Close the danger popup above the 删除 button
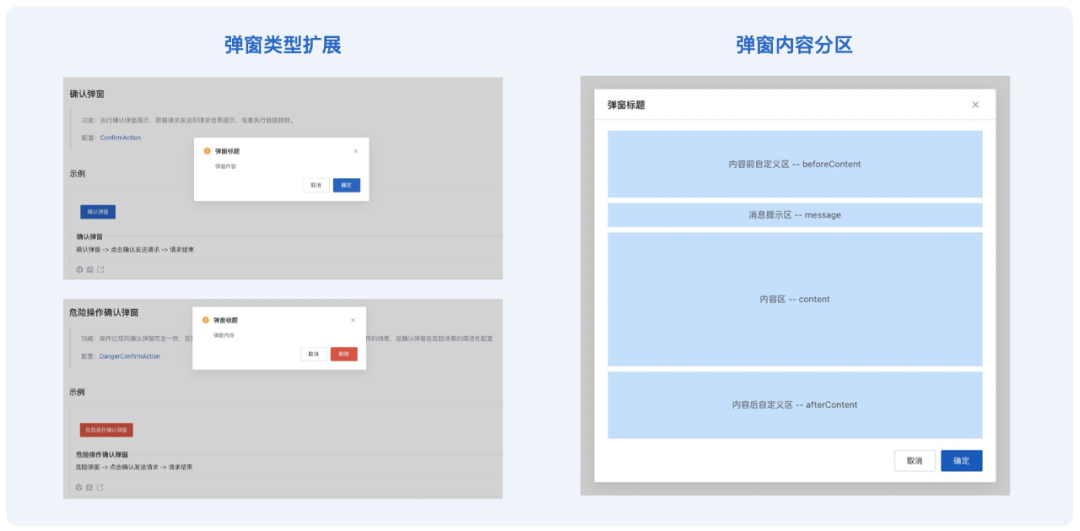Image resolution: width=1080 pixels, height=531 pixels. pyautogui.click(x=353, y=320)
